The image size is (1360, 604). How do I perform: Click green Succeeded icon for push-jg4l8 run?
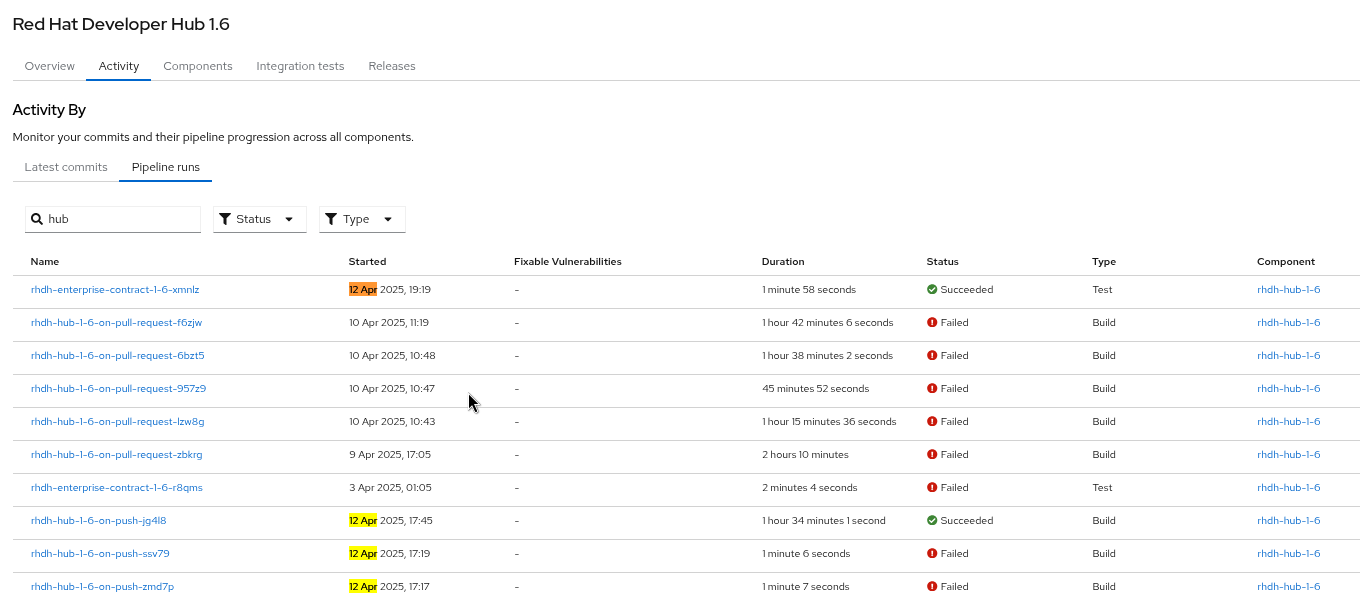click(932, 521)
